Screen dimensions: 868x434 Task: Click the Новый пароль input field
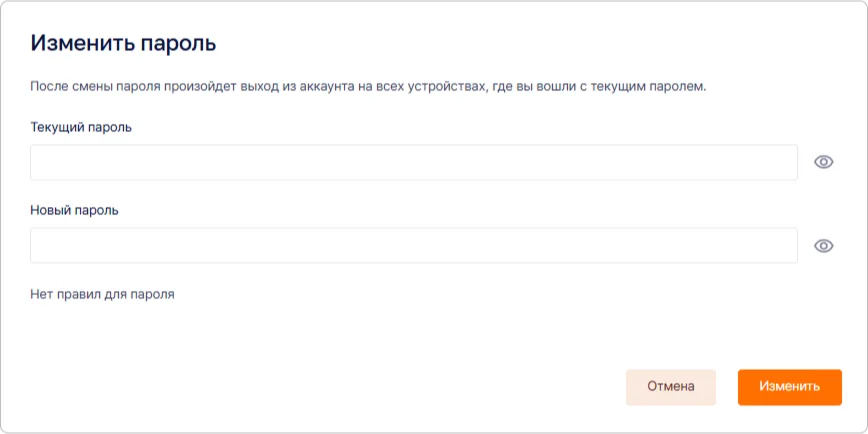413,246
